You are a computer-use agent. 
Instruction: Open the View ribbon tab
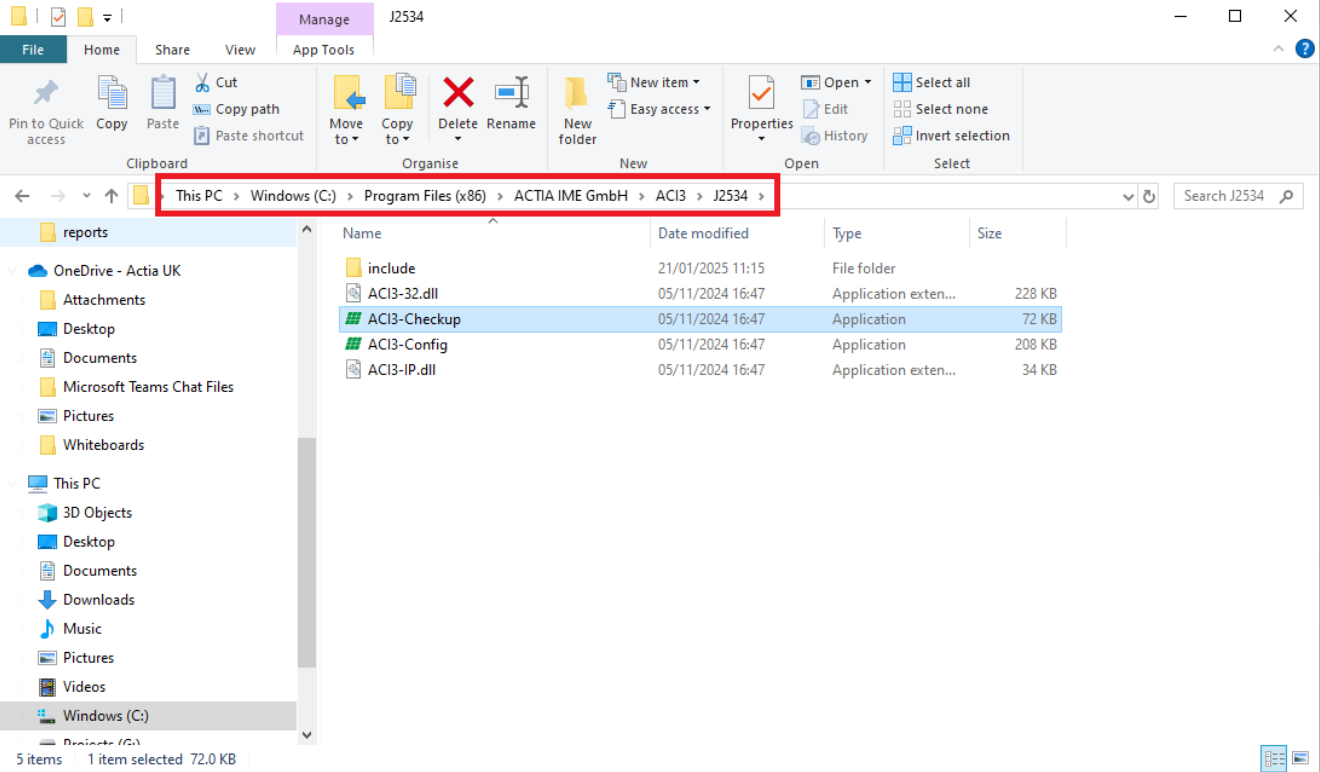coord(240,49)
